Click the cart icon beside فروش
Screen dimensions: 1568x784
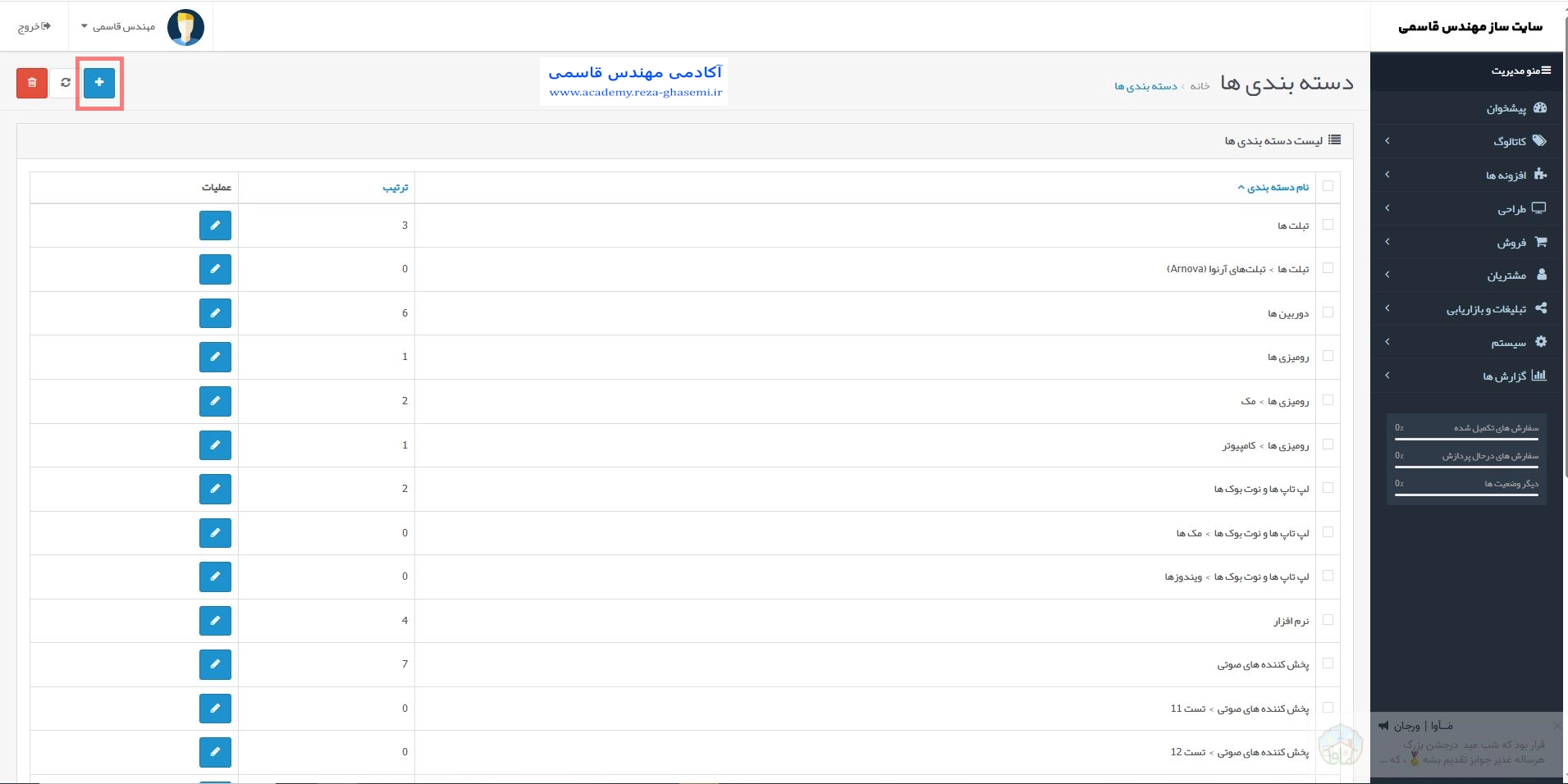coord(1540,242)
